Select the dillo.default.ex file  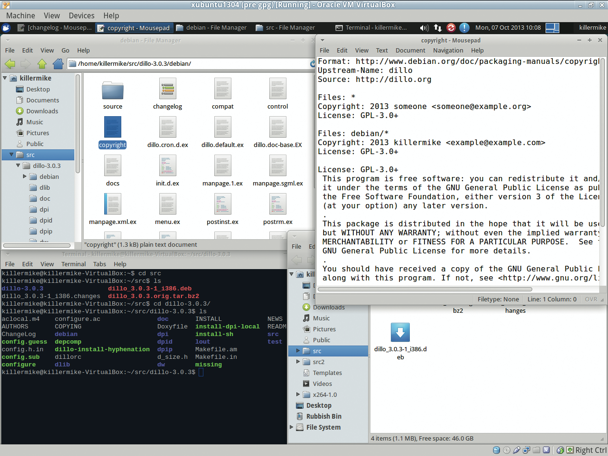click(x=223, y=127)
